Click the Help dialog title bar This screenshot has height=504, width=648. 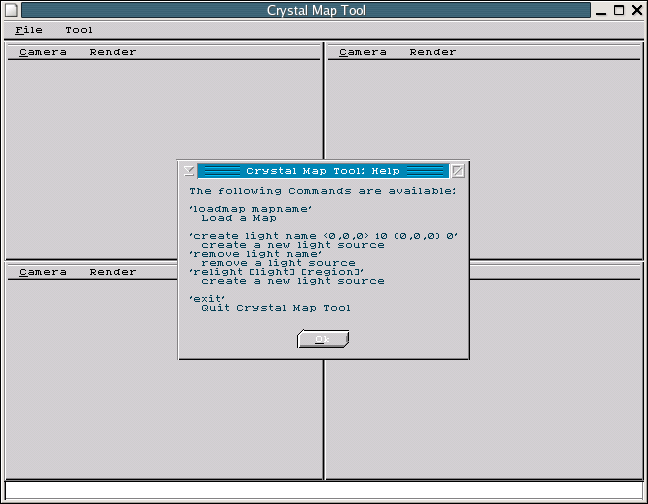pos(323,171)
